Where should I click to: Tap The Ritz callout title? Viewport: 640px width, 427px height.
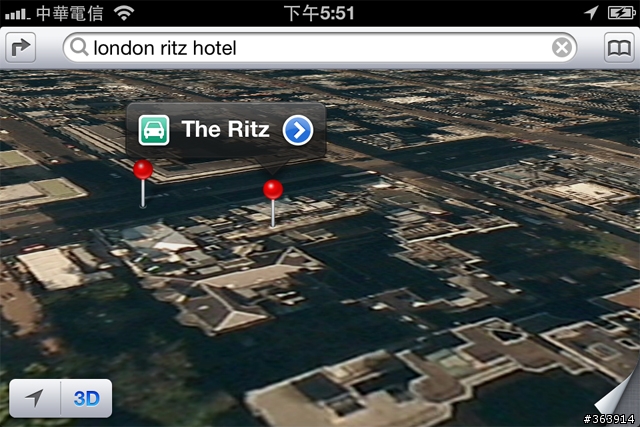[x=225, y=129]
